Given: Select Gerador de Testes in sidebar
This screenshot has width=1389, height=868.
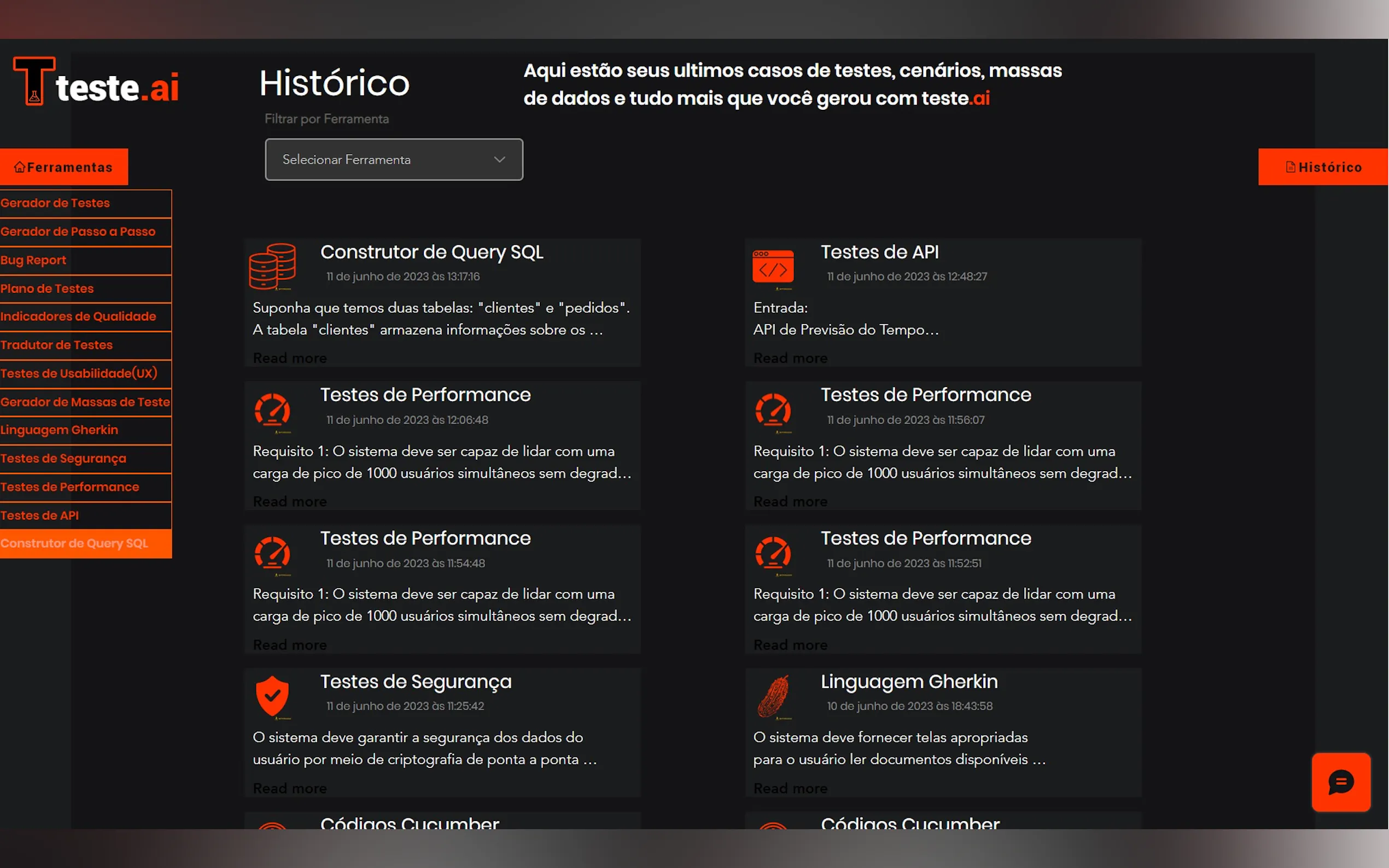Looking at the screenshot, I should click(55, 203).
